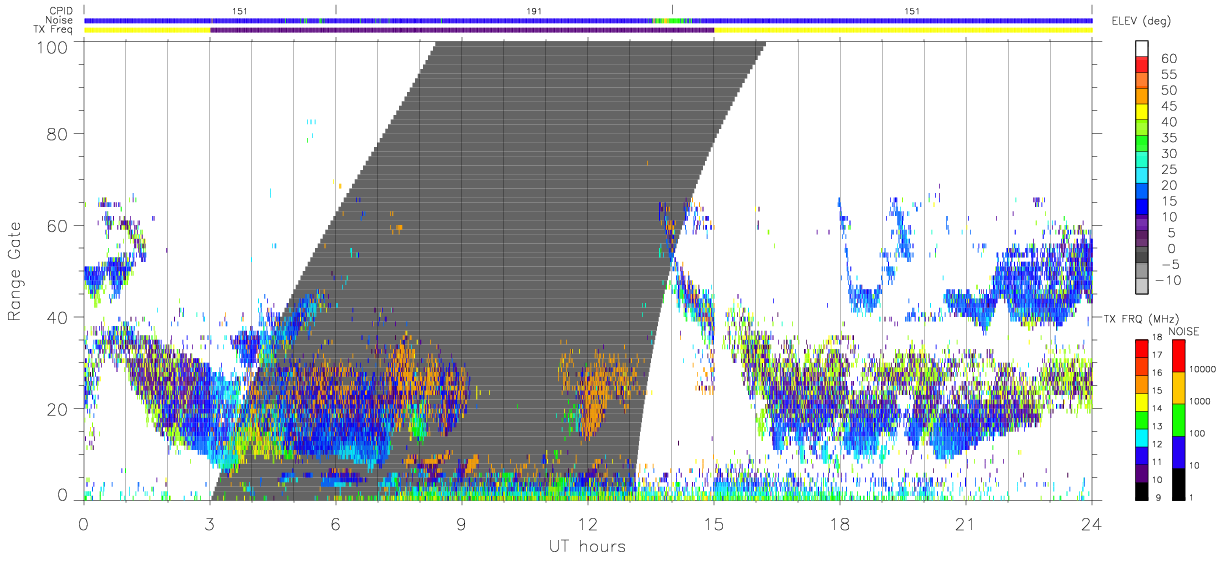This screenshot has width=1228, height=567.
Task: Click the 50 label on ELEV legend
Action: pos(1169,90)
